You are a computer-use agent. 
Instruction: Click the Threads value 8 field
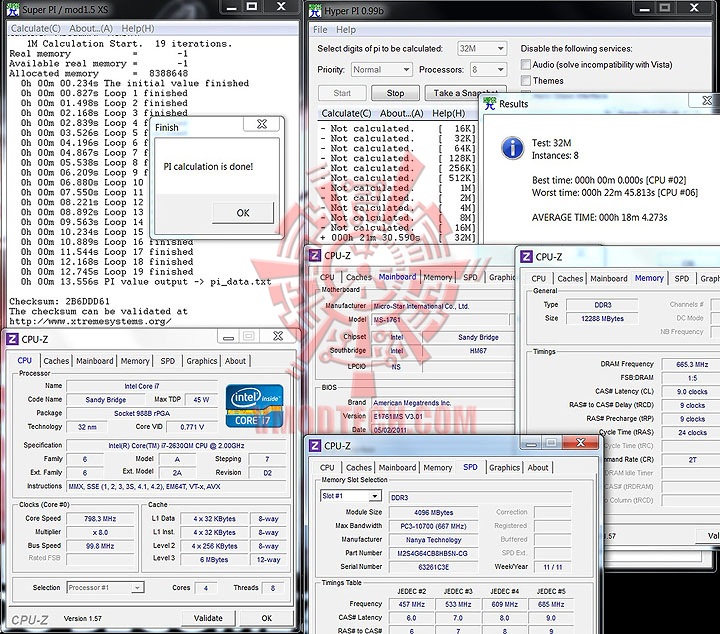[273, 588]
